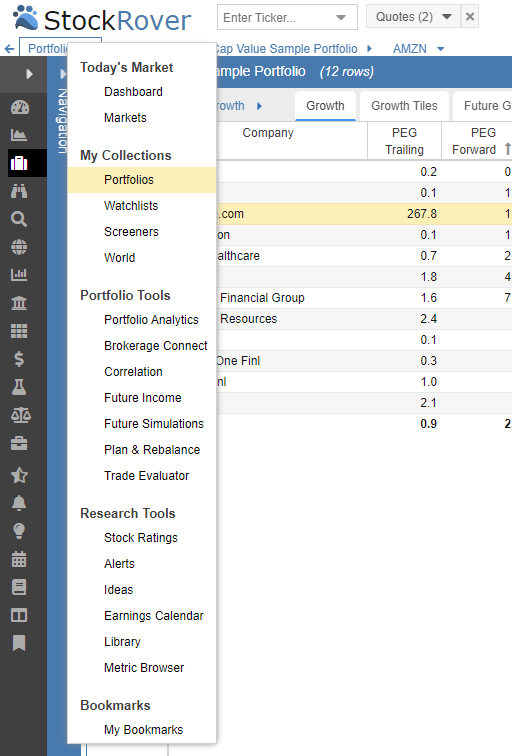Select Dashboard in navigation menu
The height and width of the screenshot is (756, 512).
[133, 92]
